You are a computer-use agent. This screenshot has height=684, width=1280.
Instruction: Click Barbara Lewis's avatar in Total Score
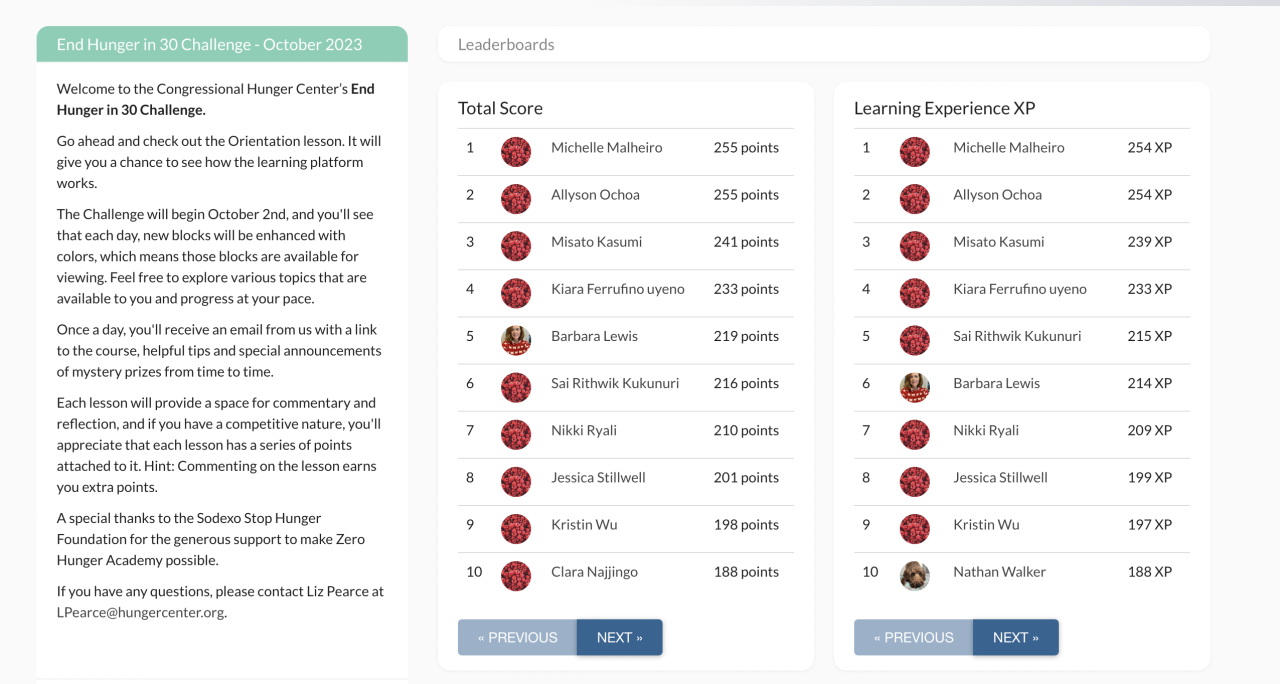(516, 340)
